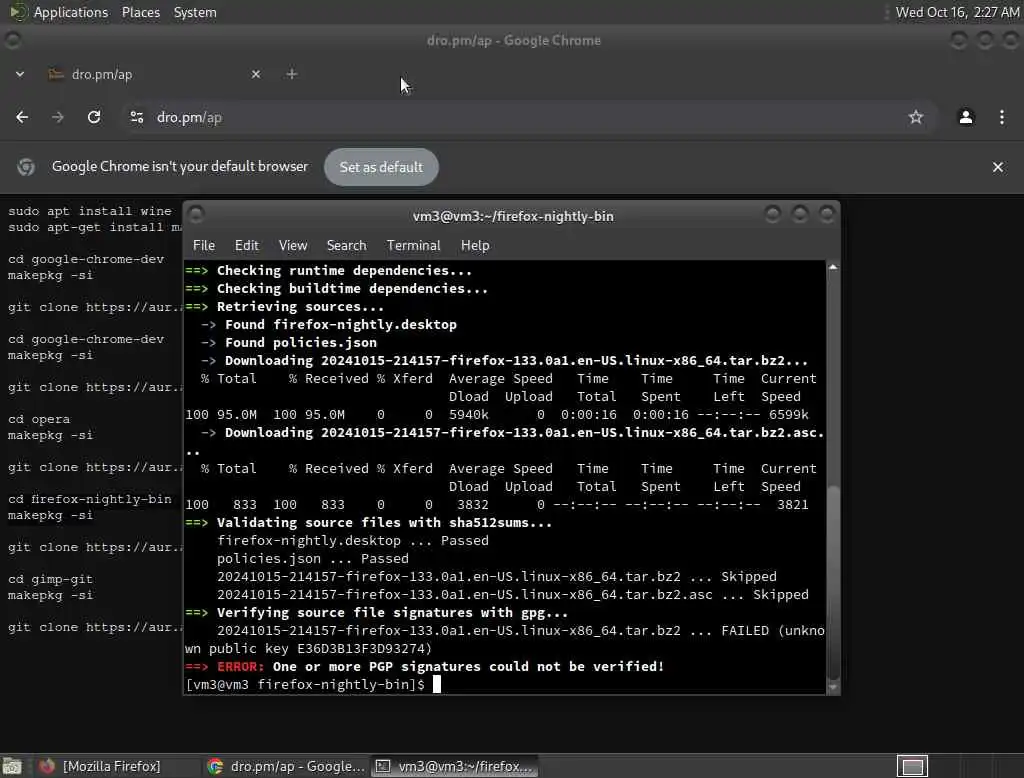
Task: Click ERROR PGP signatures line in terminal
Action: pyautogui.click(x=424, y=667)
